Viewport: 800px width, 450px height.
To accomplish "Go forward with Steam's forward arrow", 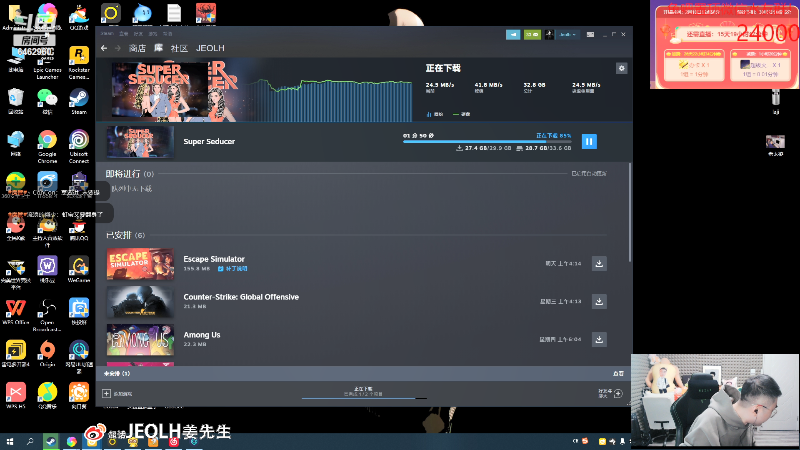I will (x=118, y=48).
